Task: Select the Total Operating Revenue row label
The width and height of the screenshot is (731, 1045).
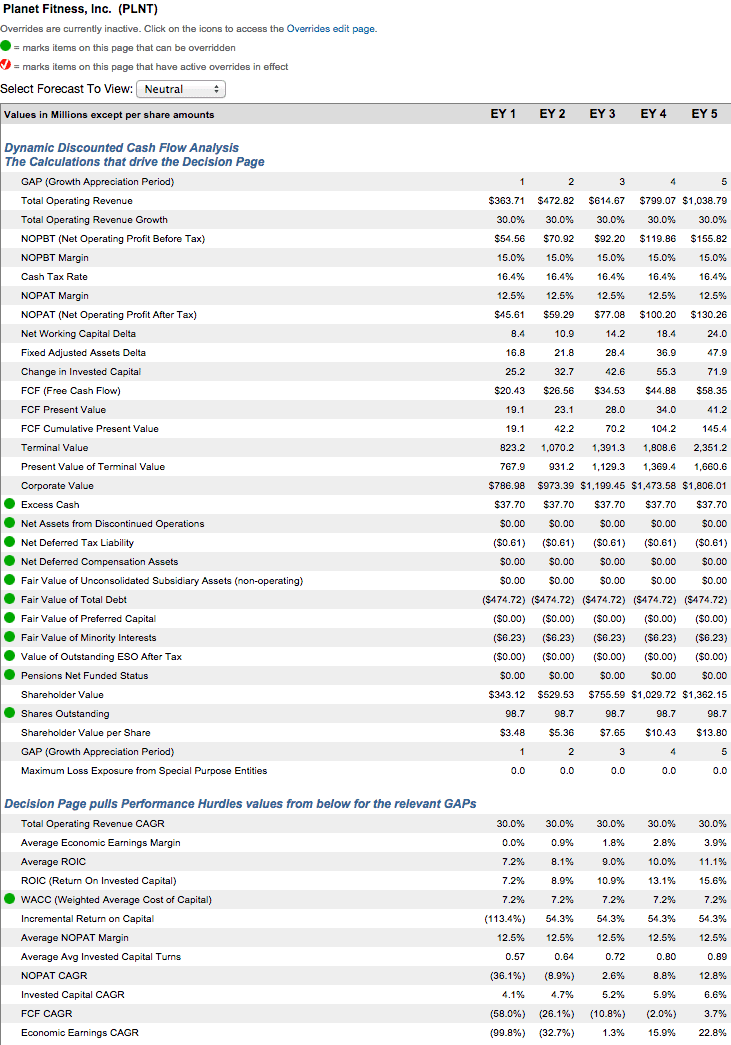Action: pyautogui.click(x=77, y=201)
